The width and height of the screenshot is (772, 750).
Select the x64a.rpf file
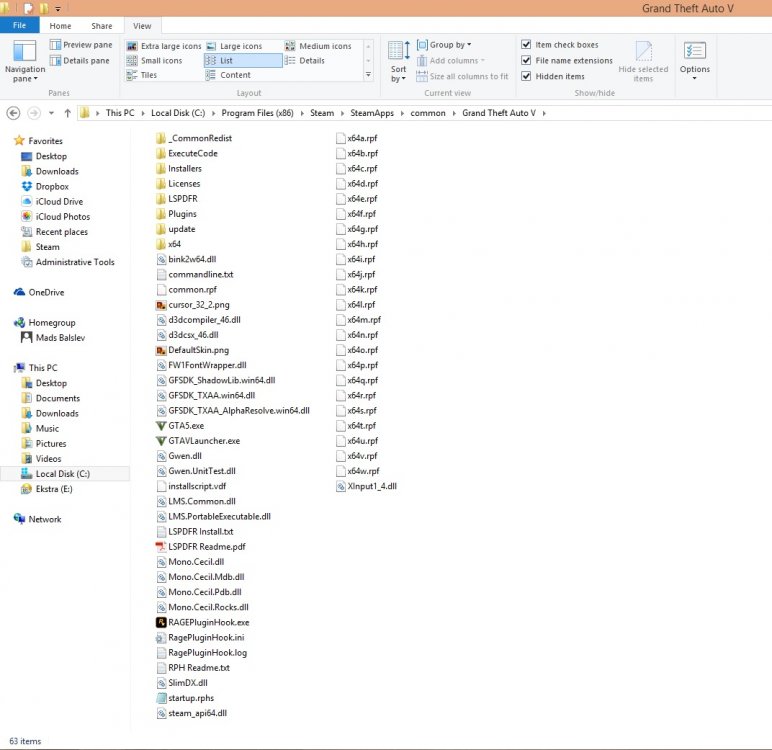pos(356,138)
